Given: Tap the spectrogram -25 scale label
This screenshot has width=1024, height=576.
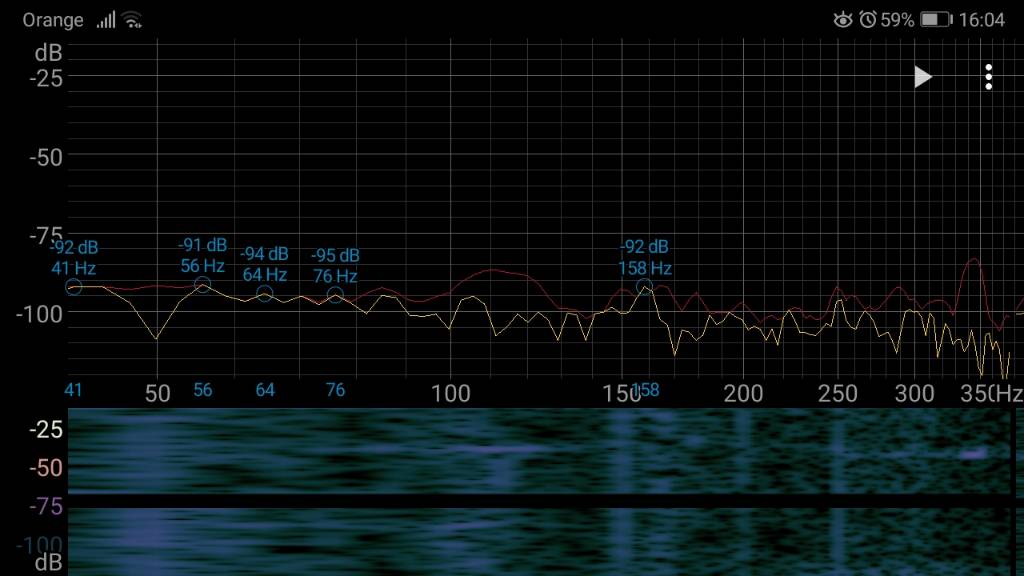Looking at the screenshot, I should click(46, 429).
